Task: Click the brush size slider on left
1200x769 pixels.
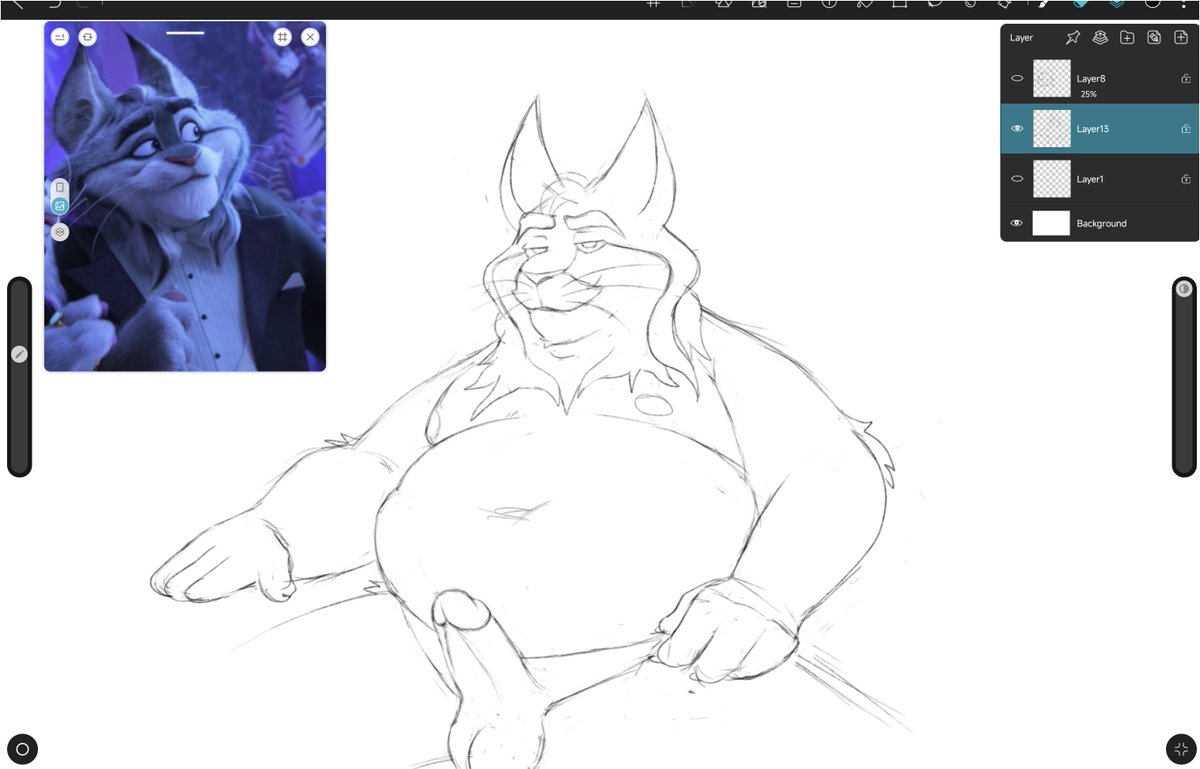Action: tap(19, 377)
